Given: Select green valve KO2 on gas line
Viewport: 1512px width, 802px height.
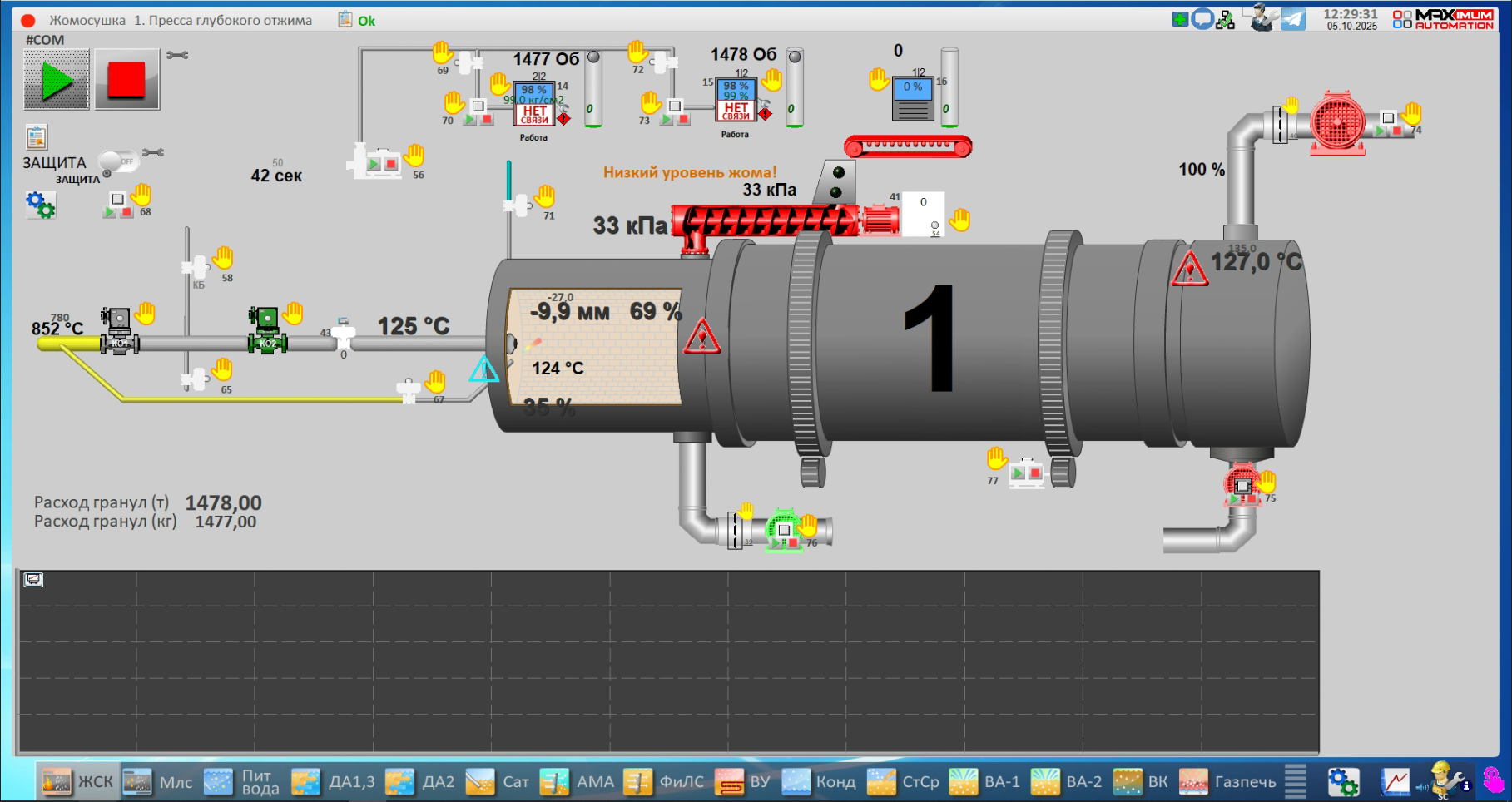Looking at the screenshot, I should tap(267, 331).
